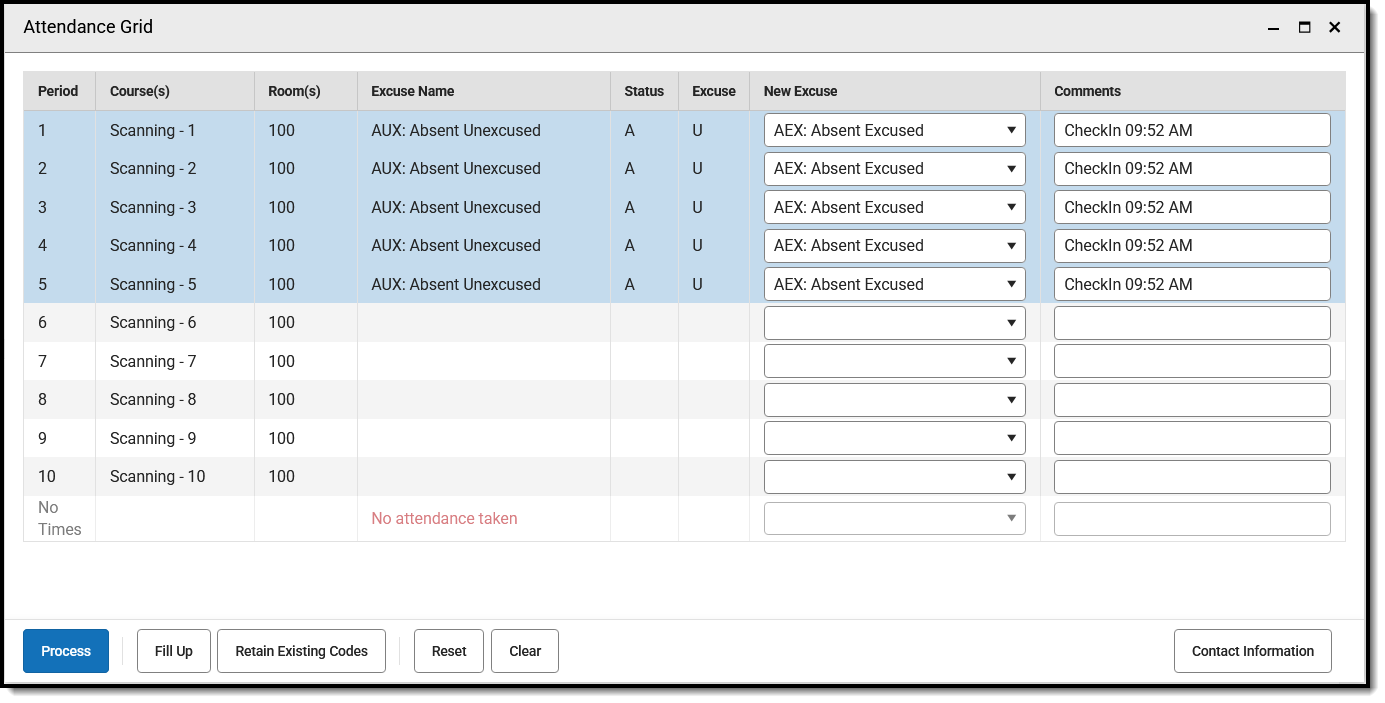Click the No attendance taken entry
Viewport: 1385px width, 703px height.
point(444,518)
